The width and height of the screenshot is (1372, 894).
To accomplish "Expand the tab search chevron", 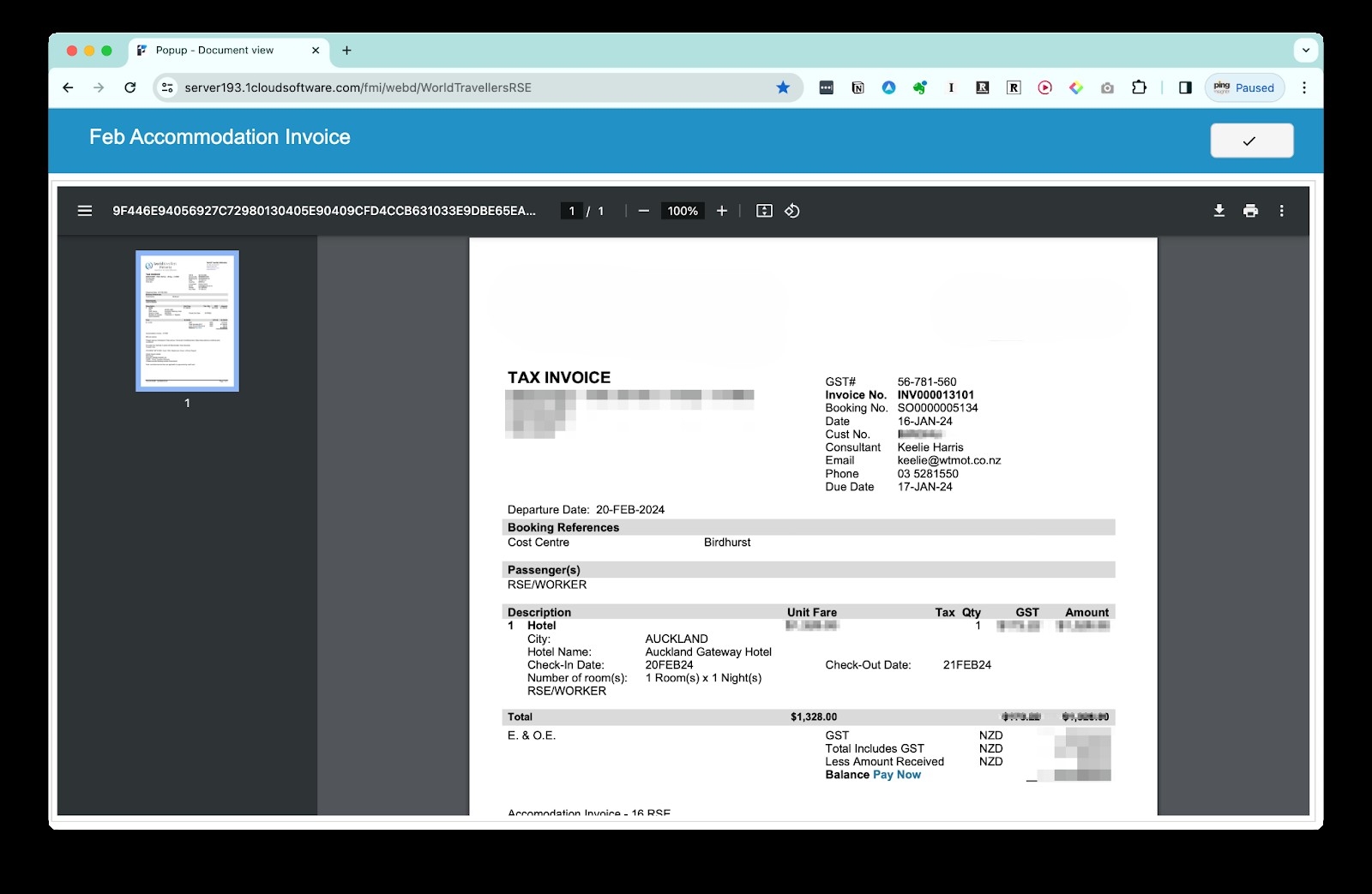I will (x=1305, y=51).
